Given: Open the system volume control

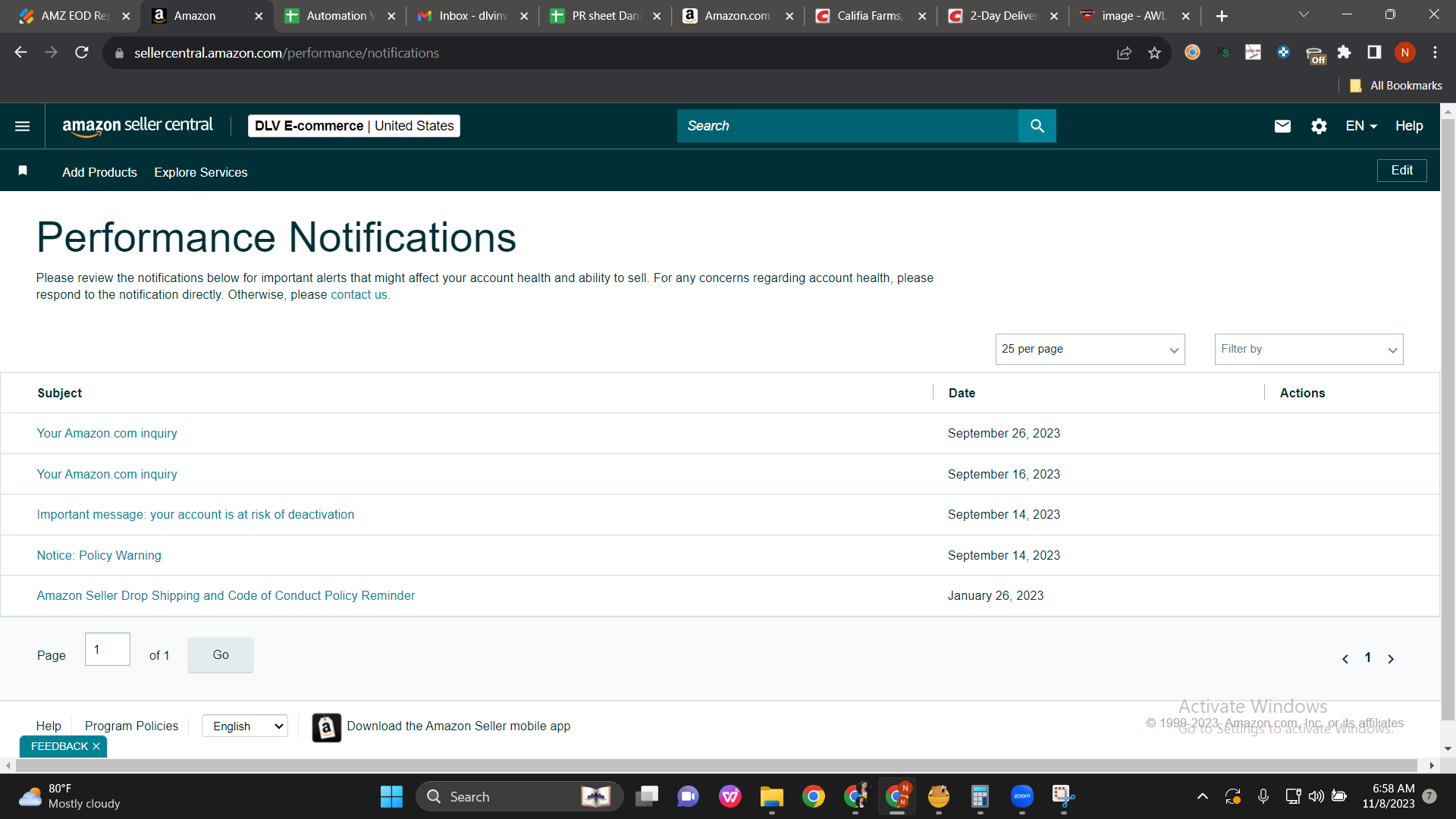Looking at the screenshot, I should tap(1316, 796).
